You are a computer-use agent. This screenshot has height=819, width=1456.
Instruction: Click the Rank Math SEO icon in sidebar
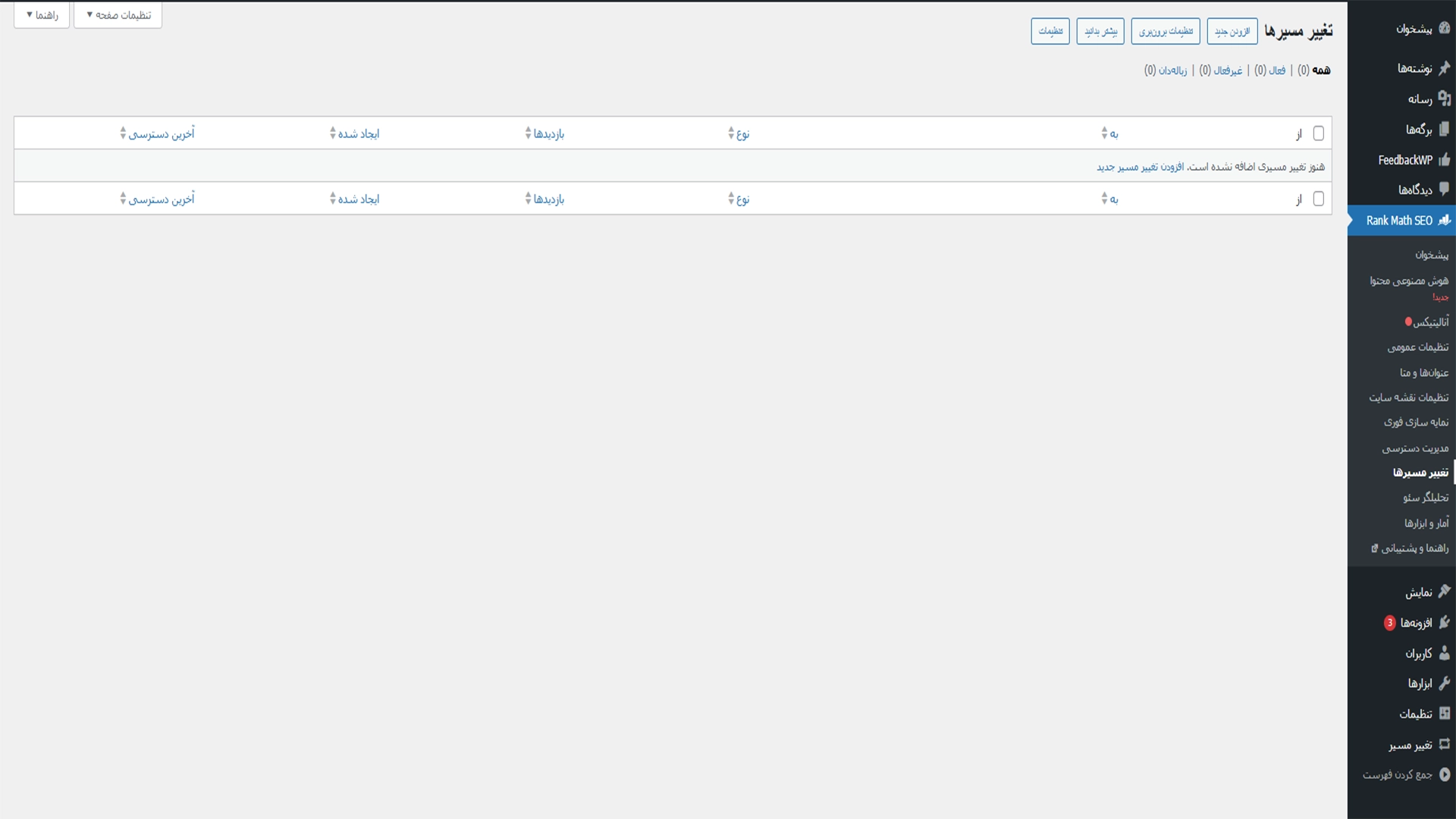1444,221
